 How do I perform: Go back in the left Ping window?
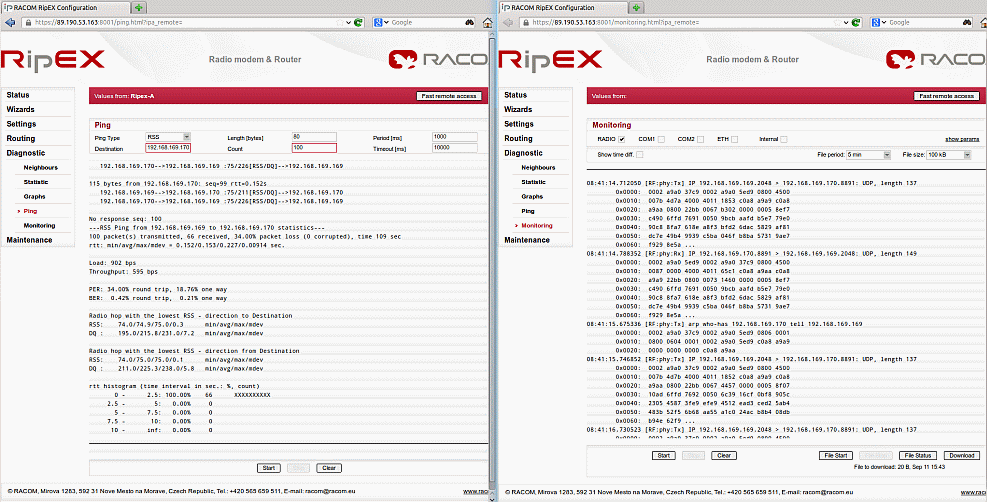(9, 22)
